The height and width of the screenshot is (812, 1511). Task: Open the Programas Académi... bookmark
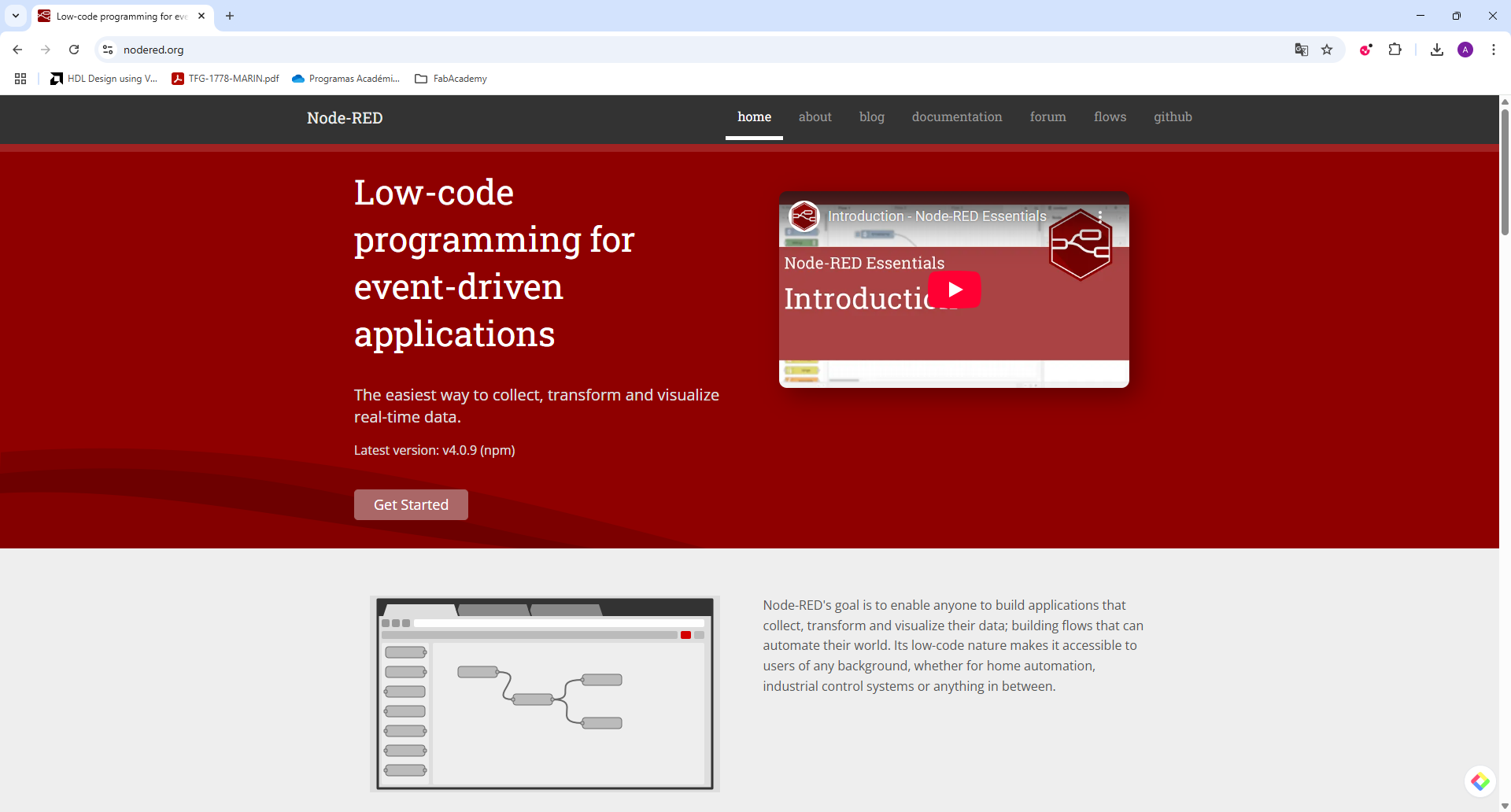(345, 79)
